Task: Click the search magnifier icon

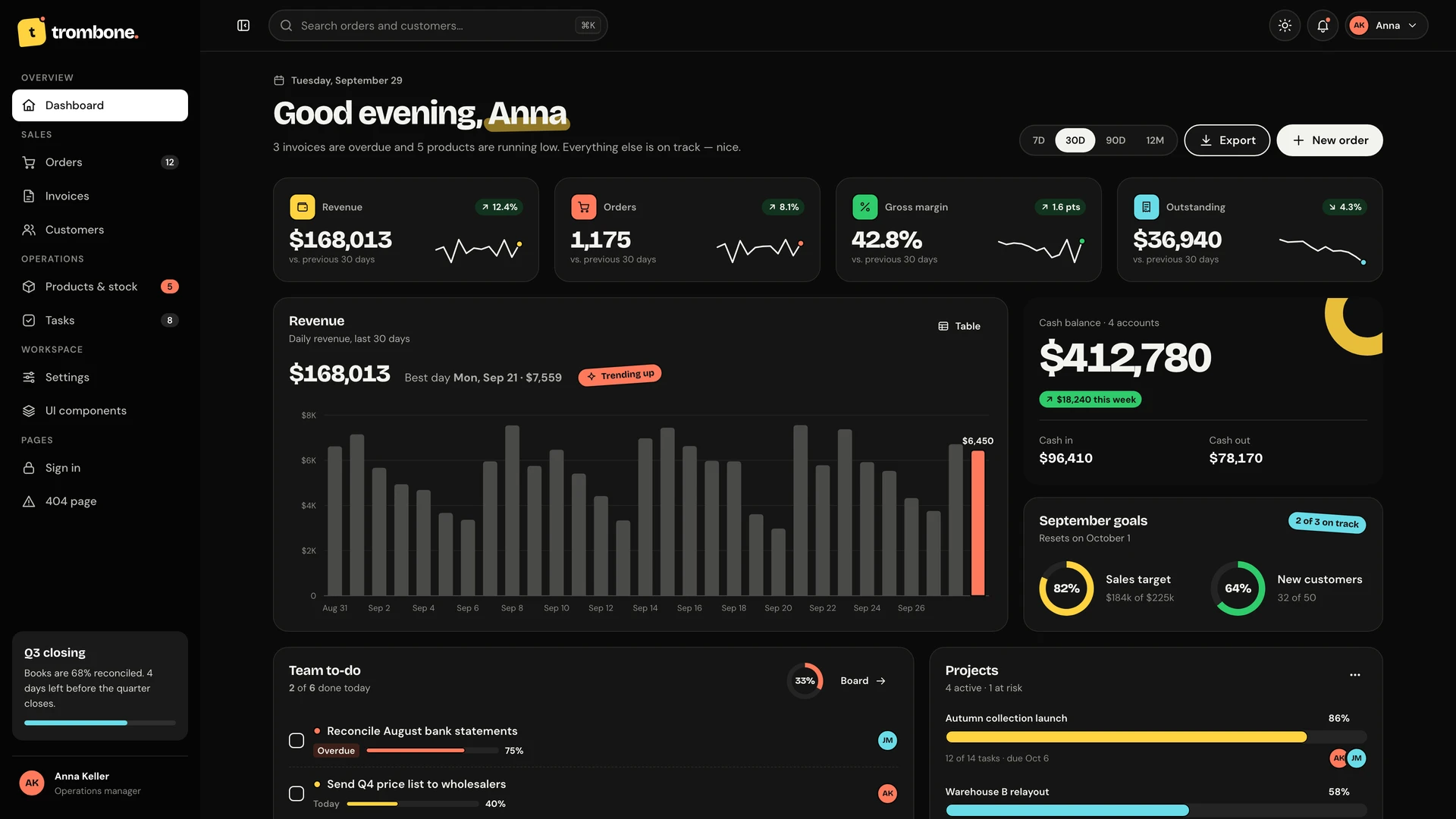Action: (286, 26)
